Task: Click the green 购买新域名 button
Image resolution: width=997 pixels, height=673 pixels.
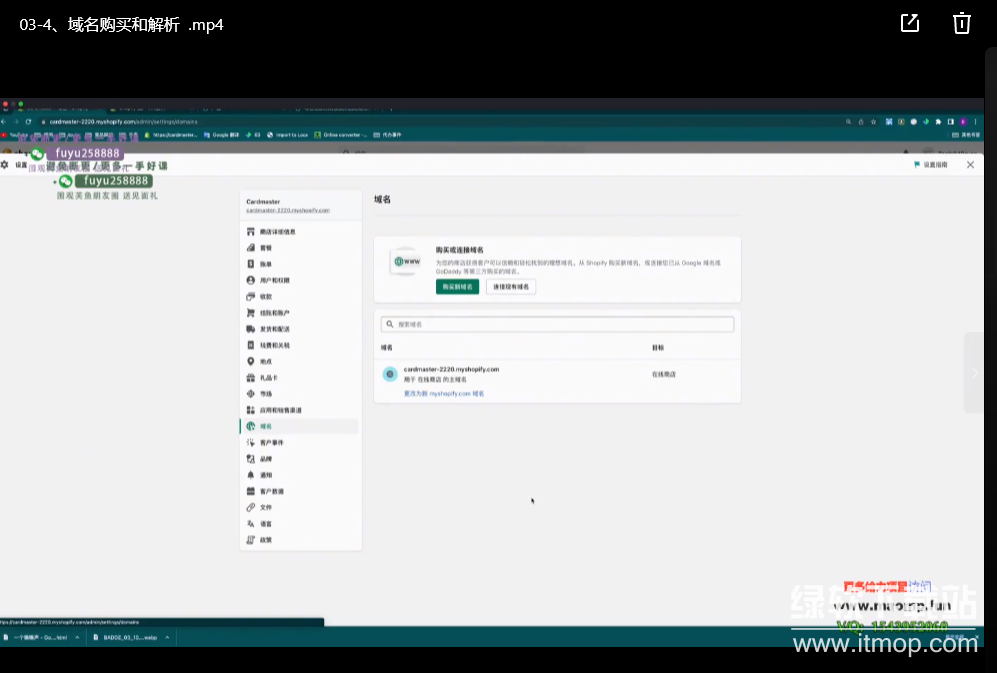Action: click(457, 287)
